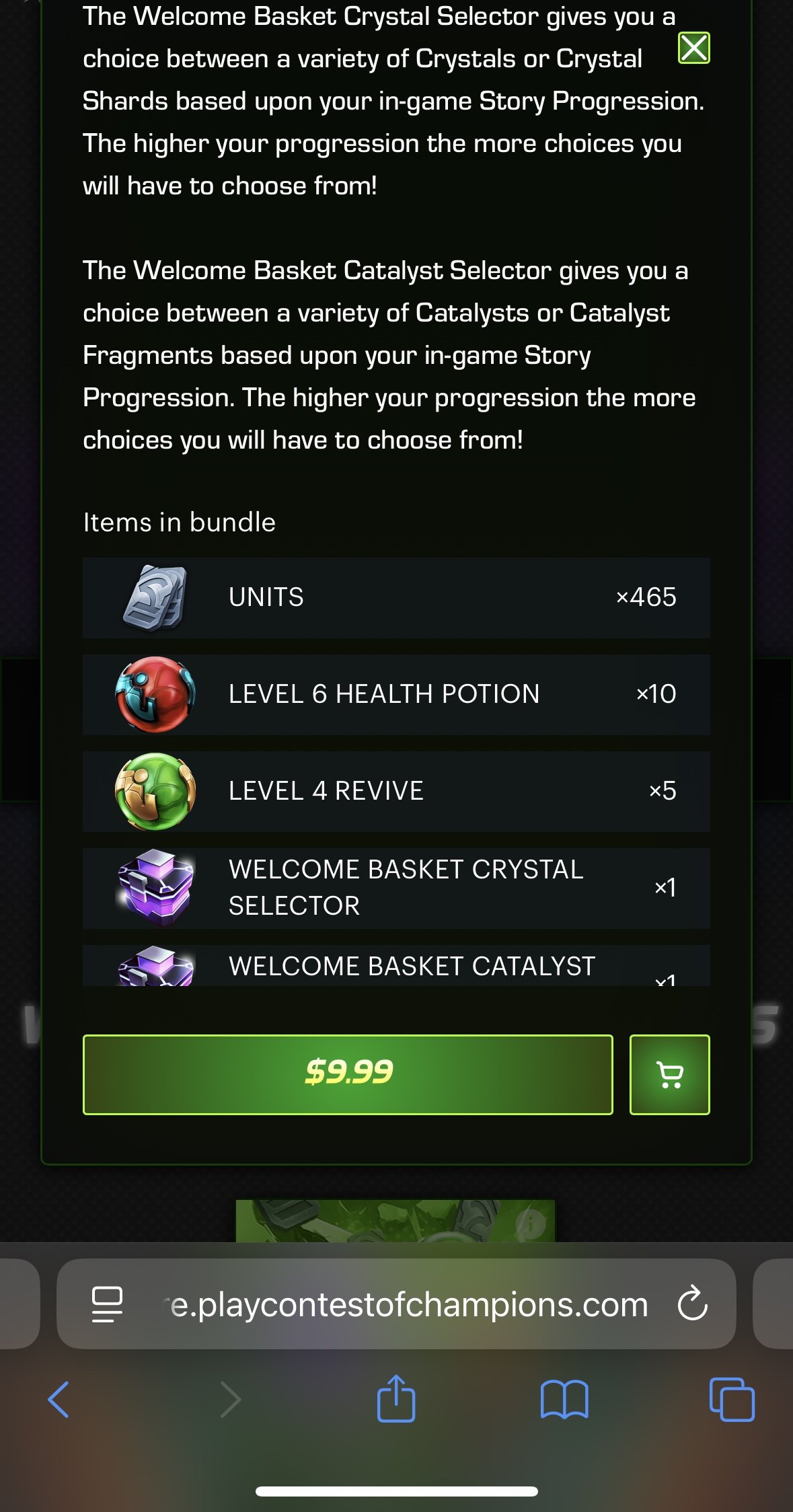The image size is (793, 1512).
Task: Add bundle to shopping cart
Action: pos(670,1074)
